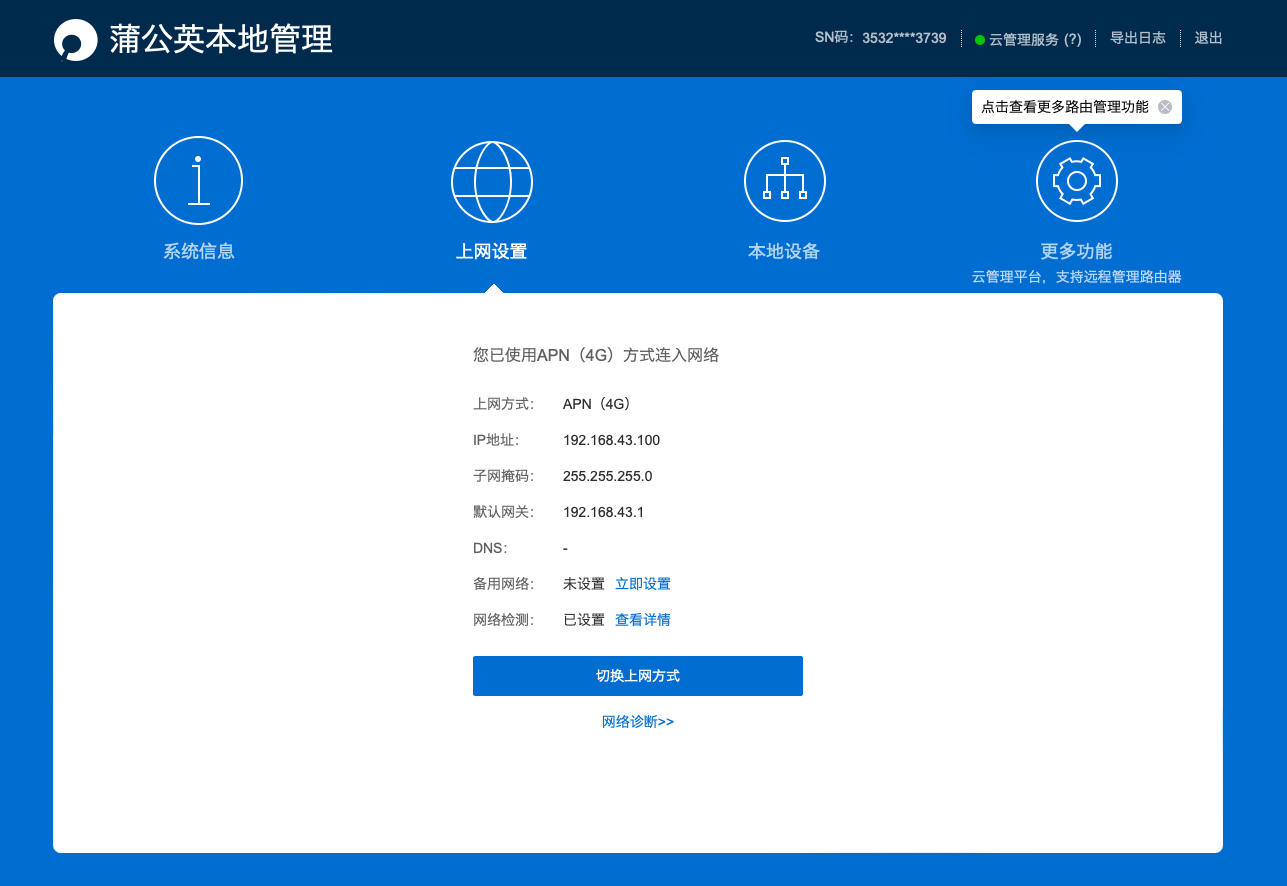Open the 云管理服务 help question mark
The height and width of the screenshot is (886, 1287).
[x=1073, y=38]
